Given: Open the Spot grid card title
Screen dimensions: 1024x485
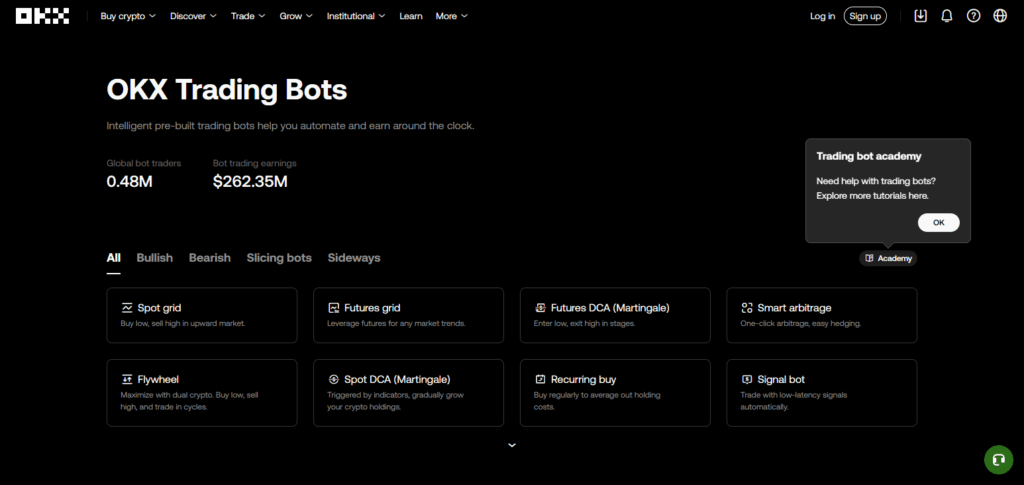Looking at the screenshot, I should point(159,307).
